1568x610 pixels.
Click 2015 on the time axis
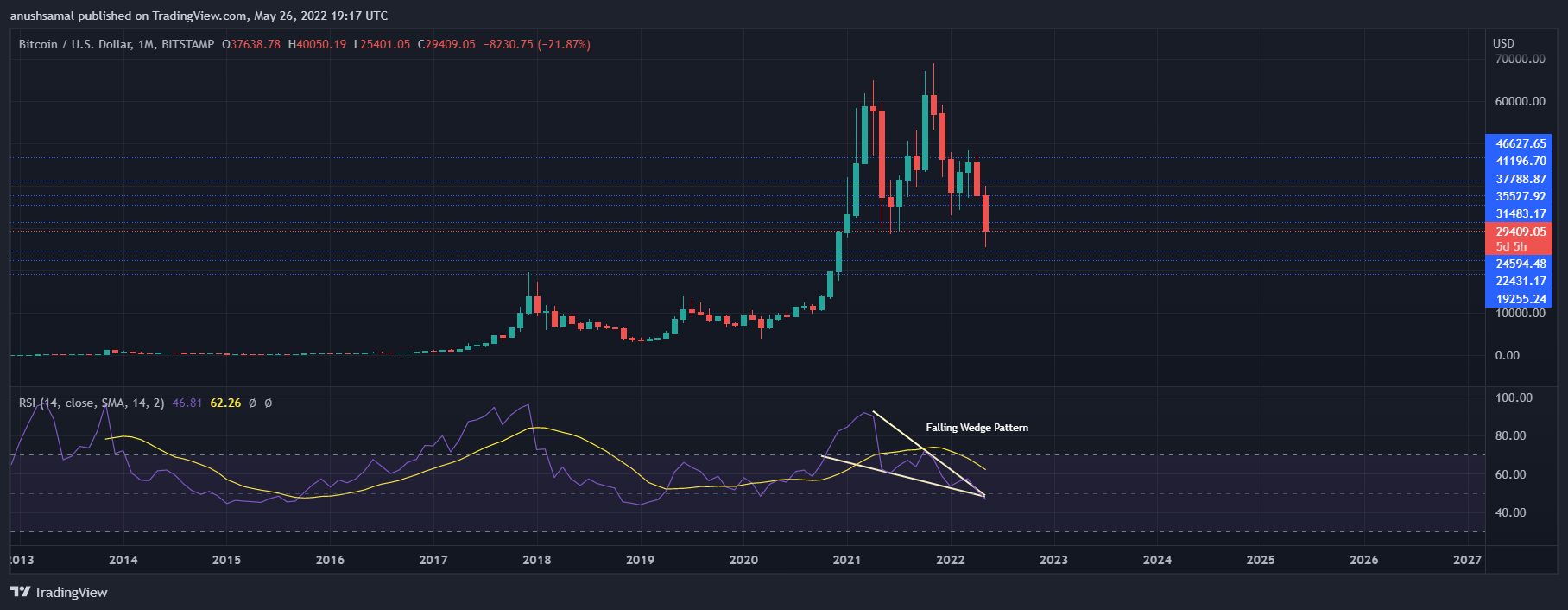pos(226,560)
